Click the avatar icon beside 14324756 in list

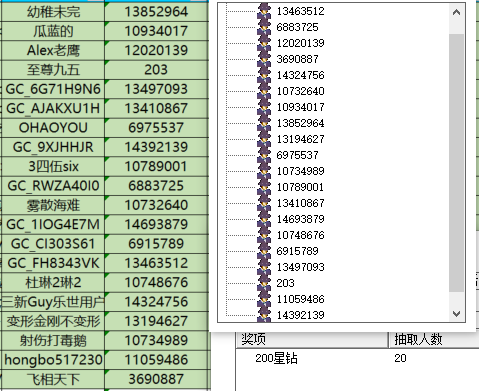pyautogui.click(x=264, y=75)
